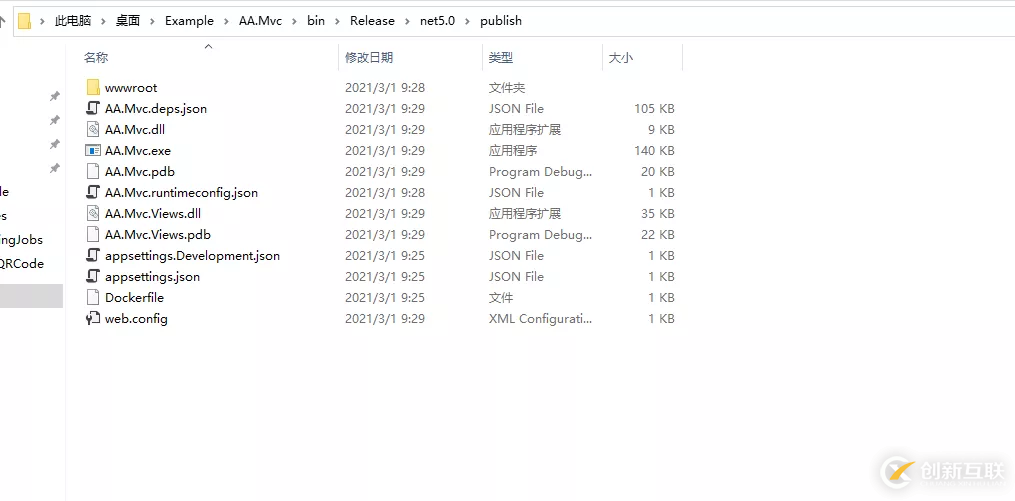
Task: Select the file name appsettings.Development.json
Action: coord(192,256)
